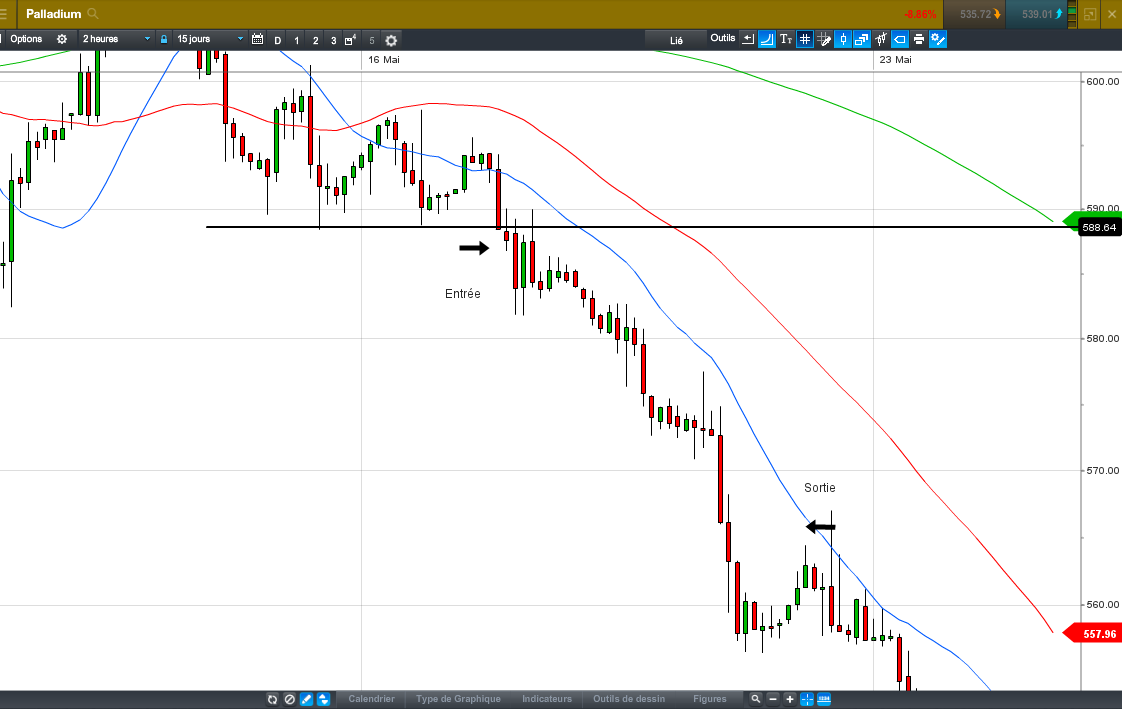Select the D timeframe preset button
This screenshot has height=709, width=1122.
(278, 40)
